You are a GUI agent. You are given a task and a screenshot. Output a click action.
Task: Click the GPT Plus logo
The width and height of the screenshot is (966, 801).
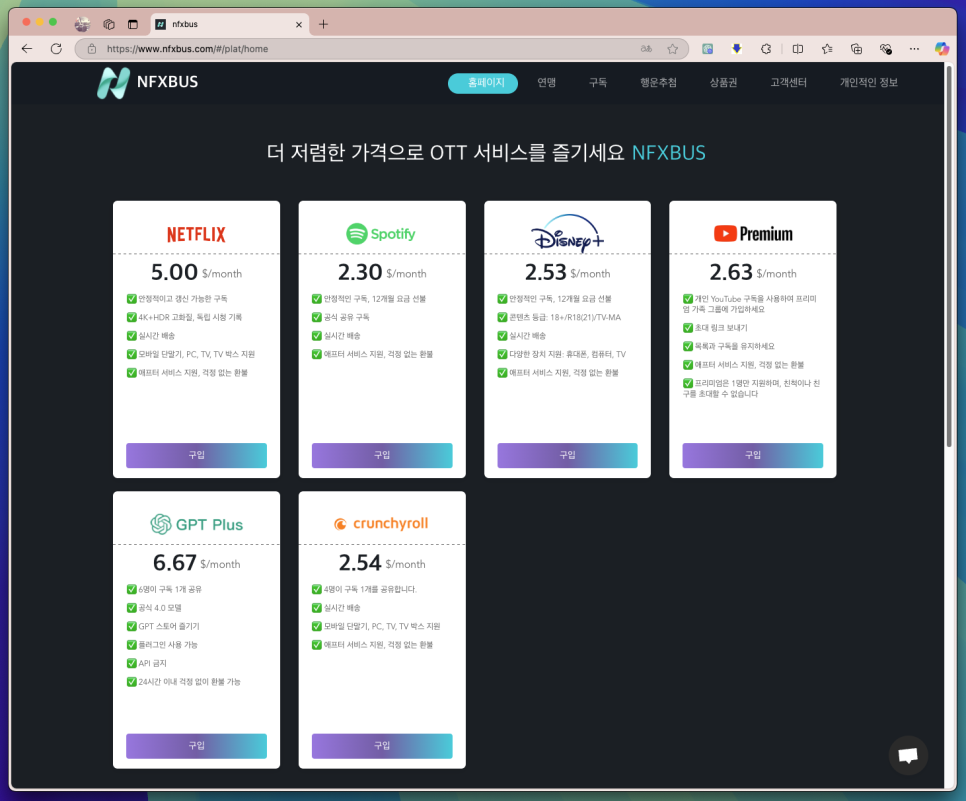pyautogui.click(x=196, y=524)
